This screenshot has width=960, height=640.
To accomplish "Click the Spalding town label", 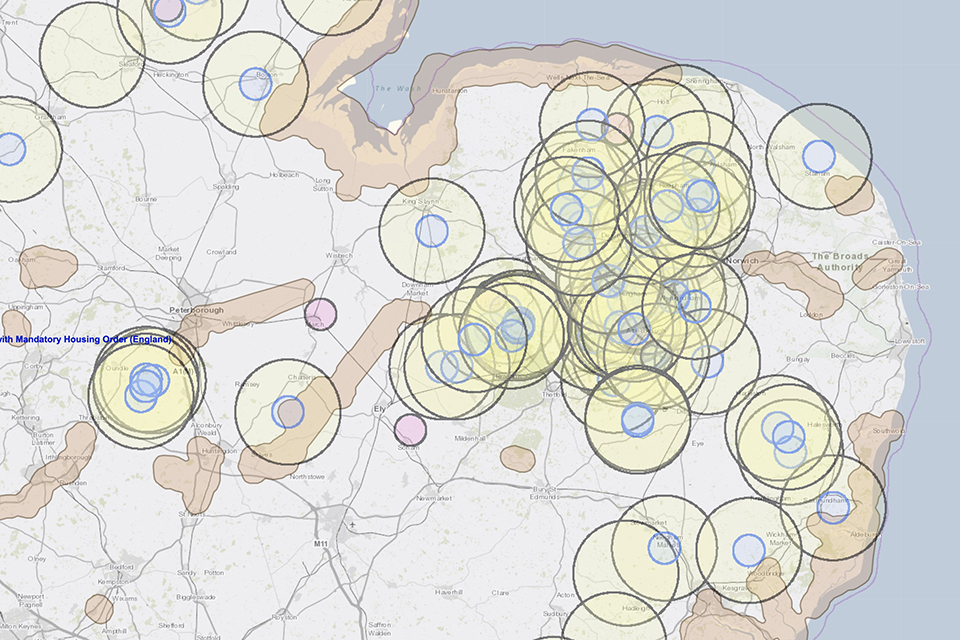I will click(226, 186).
